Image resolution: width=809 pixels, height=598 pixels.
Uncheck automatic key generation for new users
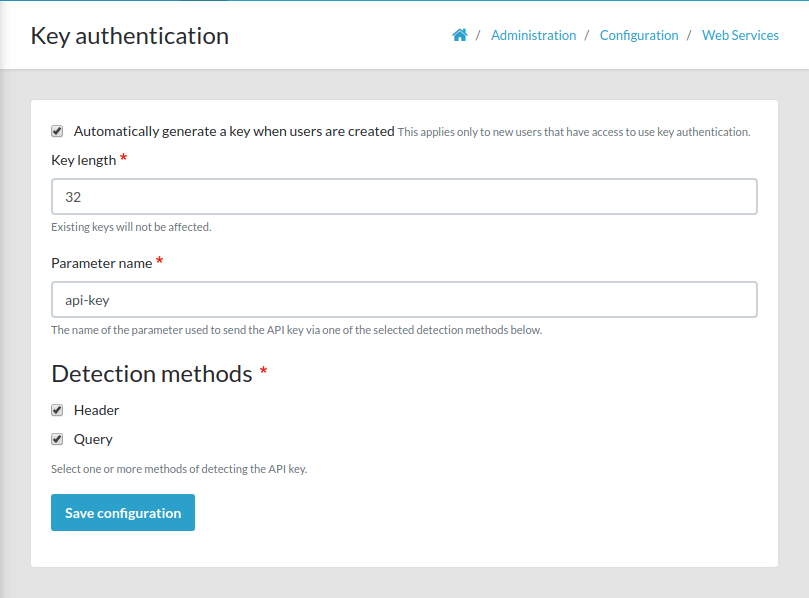(57, 130)
